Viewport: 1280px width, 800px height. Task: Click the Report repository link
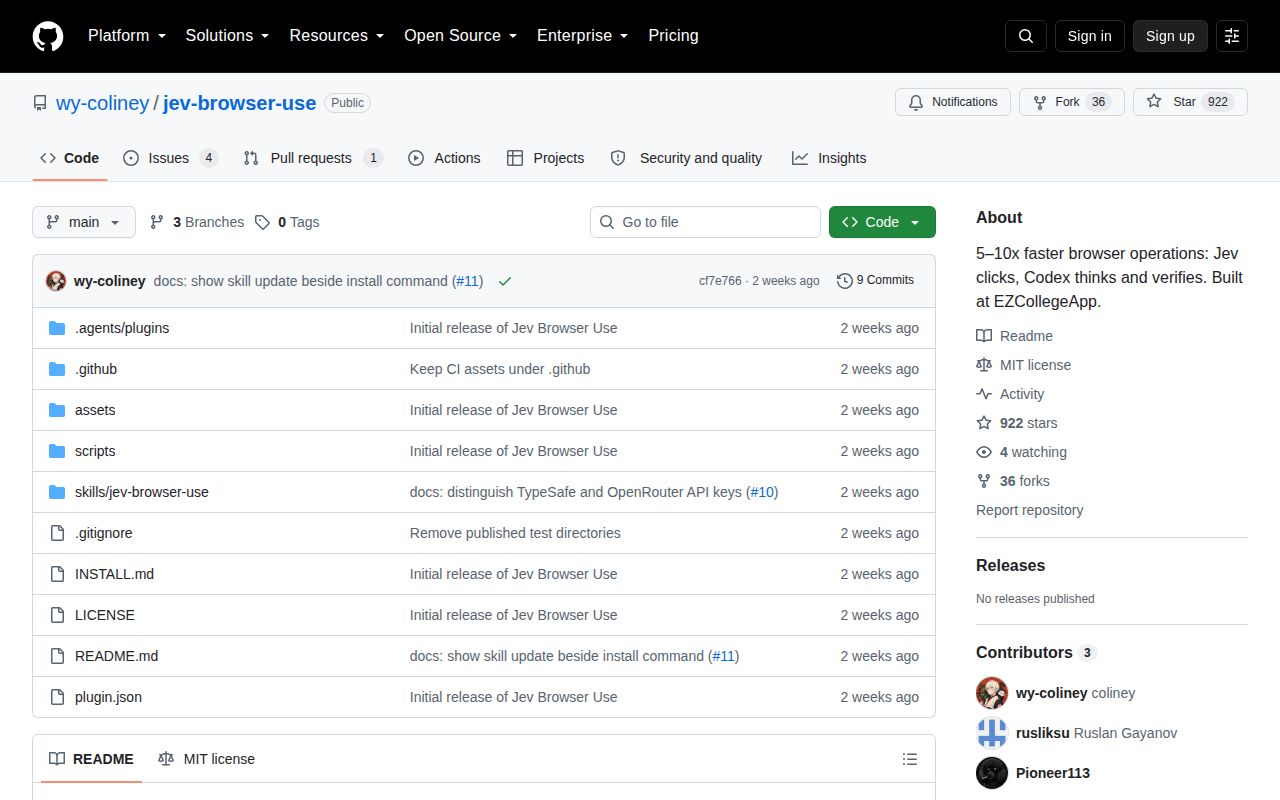point(1030,510)
